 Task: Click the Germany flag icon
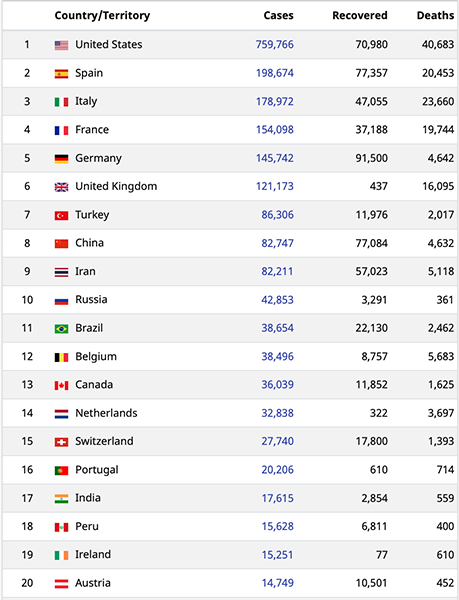coord(61,158)
